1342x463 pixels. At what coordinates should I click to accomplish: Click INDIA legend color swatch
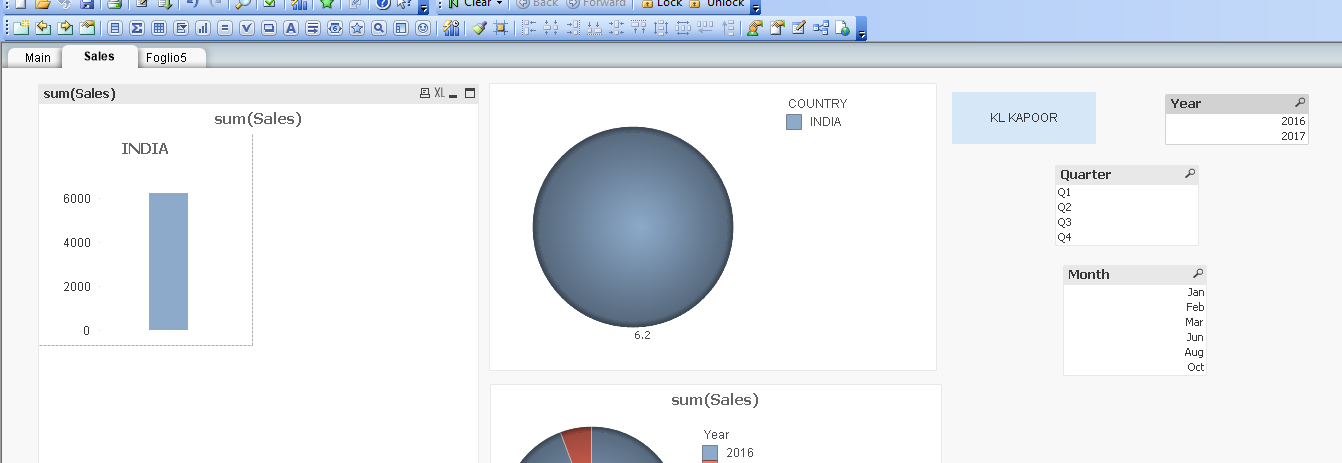tap(794, 122)
